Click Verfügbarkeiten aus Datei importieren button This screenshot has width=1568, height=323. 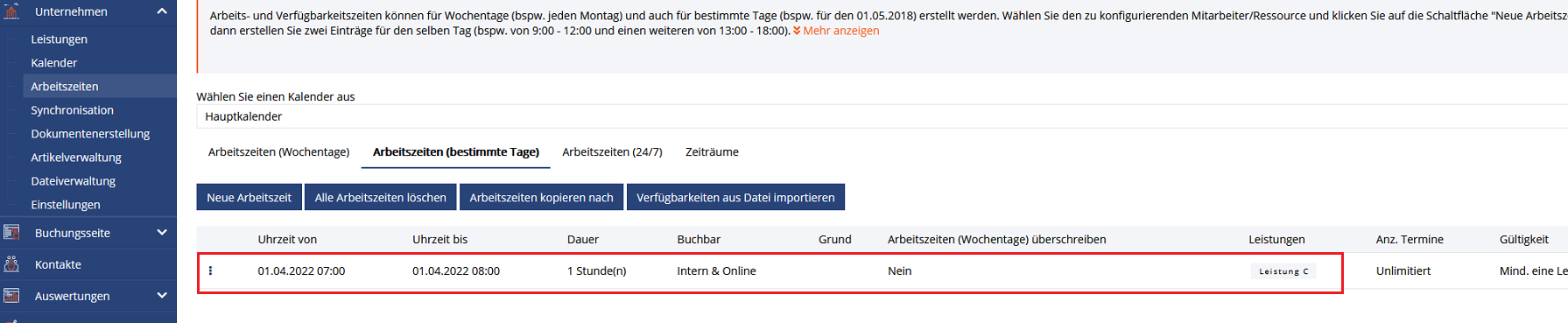[735, 197]
